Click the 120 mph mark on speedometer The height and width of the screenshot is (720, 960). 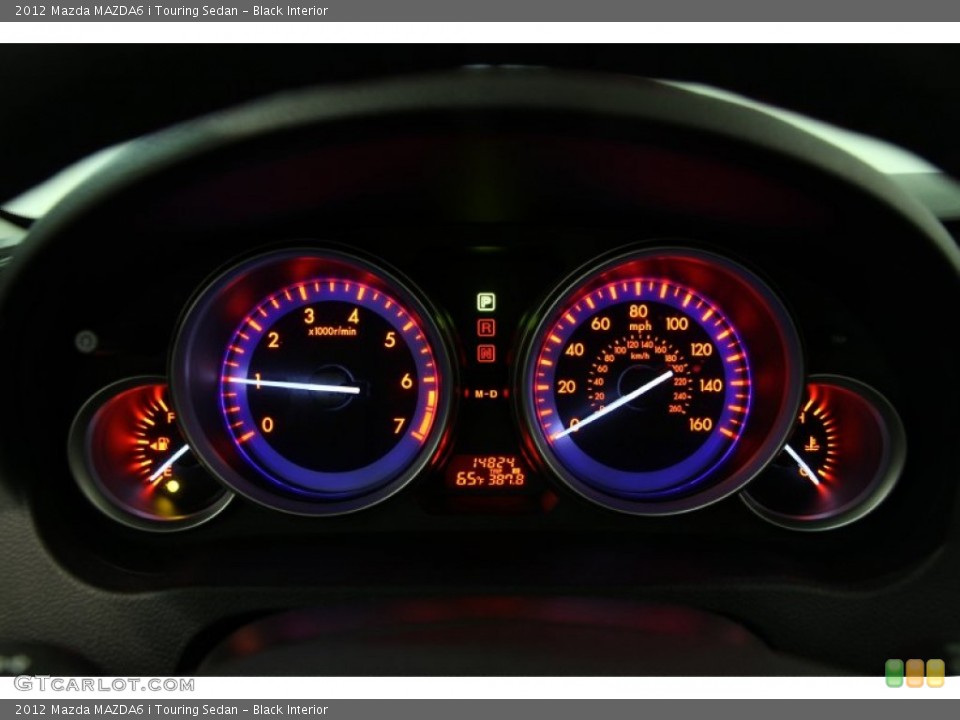701,350
